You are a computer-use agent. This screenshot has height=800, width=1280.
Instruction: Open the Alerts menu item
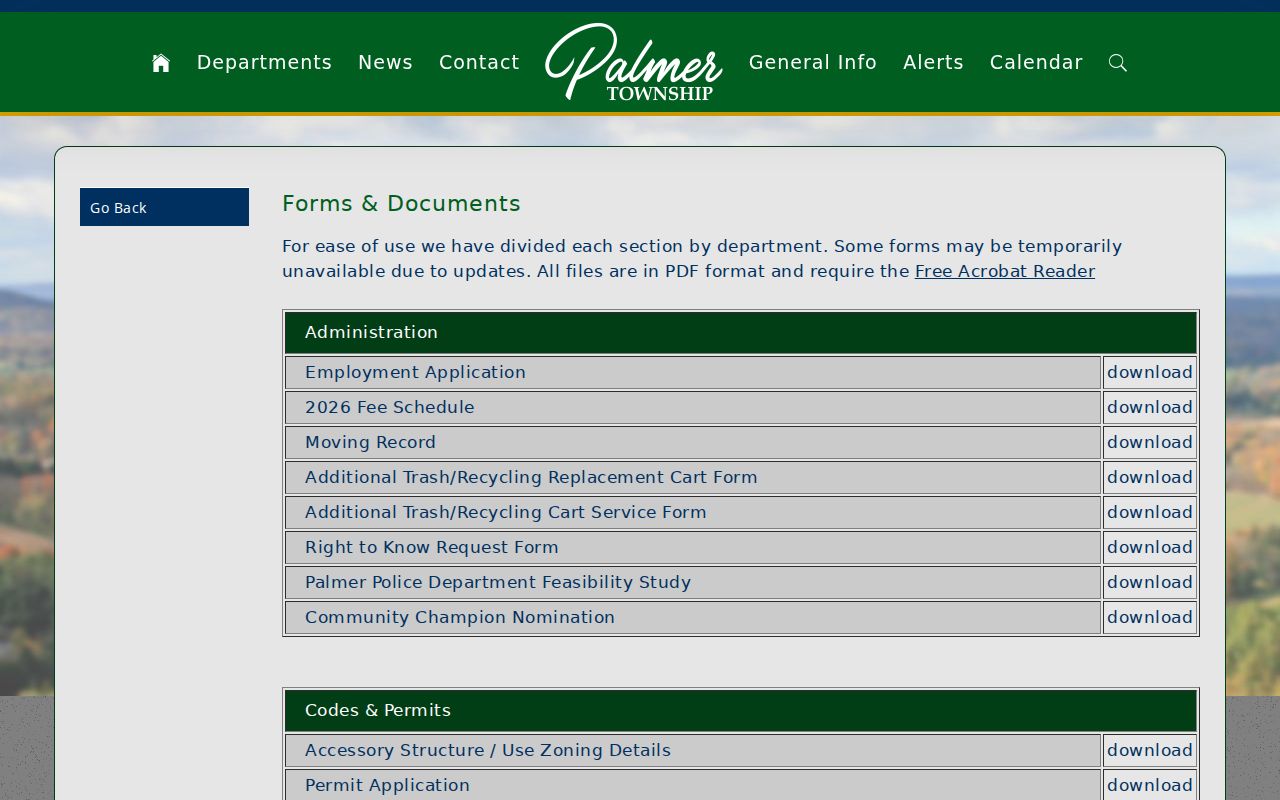tap(933, 63)
